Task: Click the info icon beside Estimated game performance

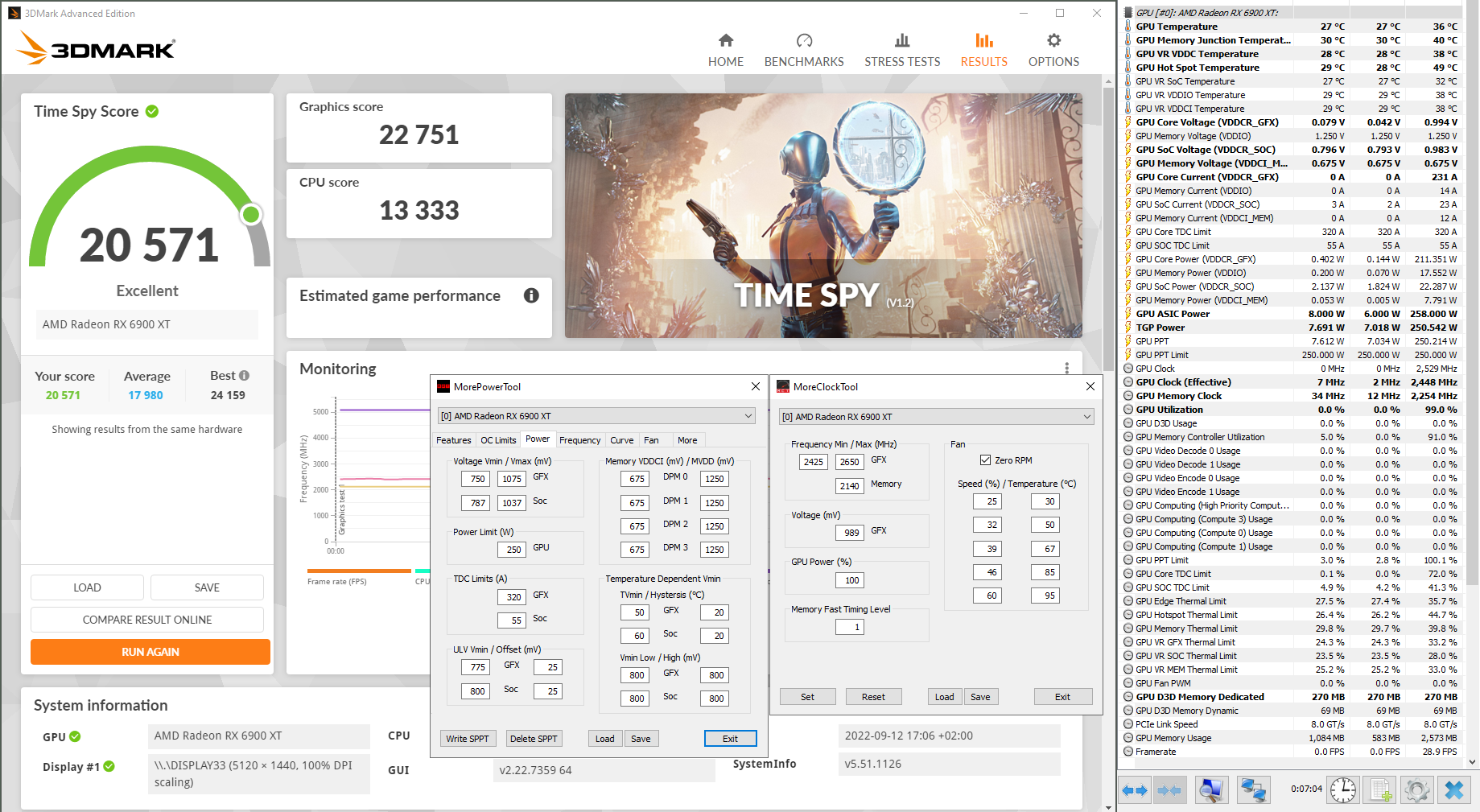Action: 531,295
